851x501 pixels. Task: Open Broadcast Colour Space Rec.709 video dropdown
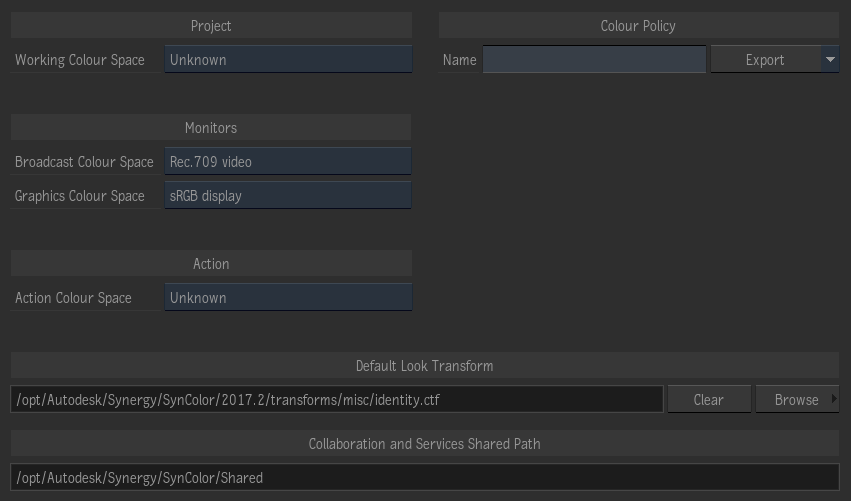[288, 162]
